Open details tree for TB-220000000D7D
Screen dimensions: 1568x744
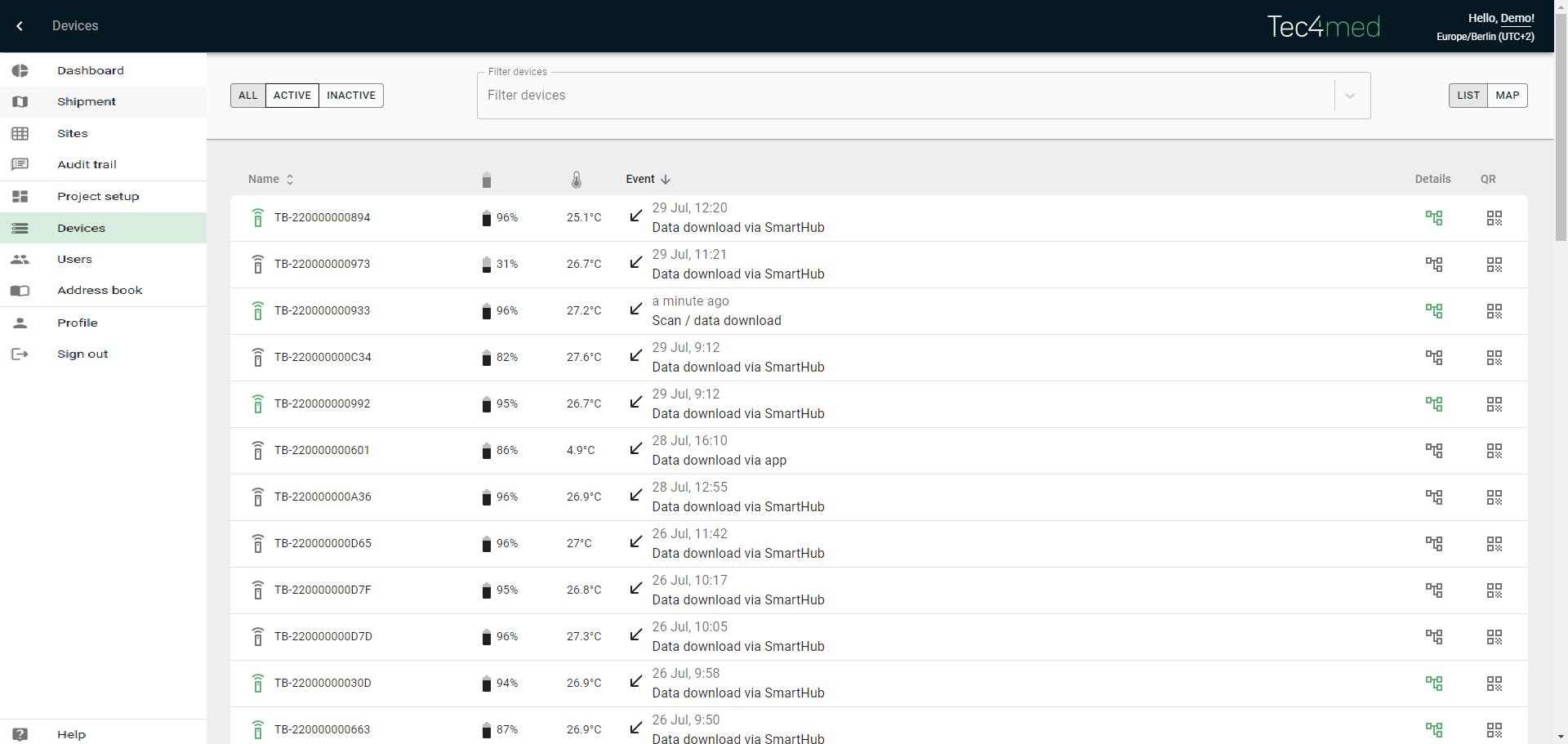[x=1434, y=637]
